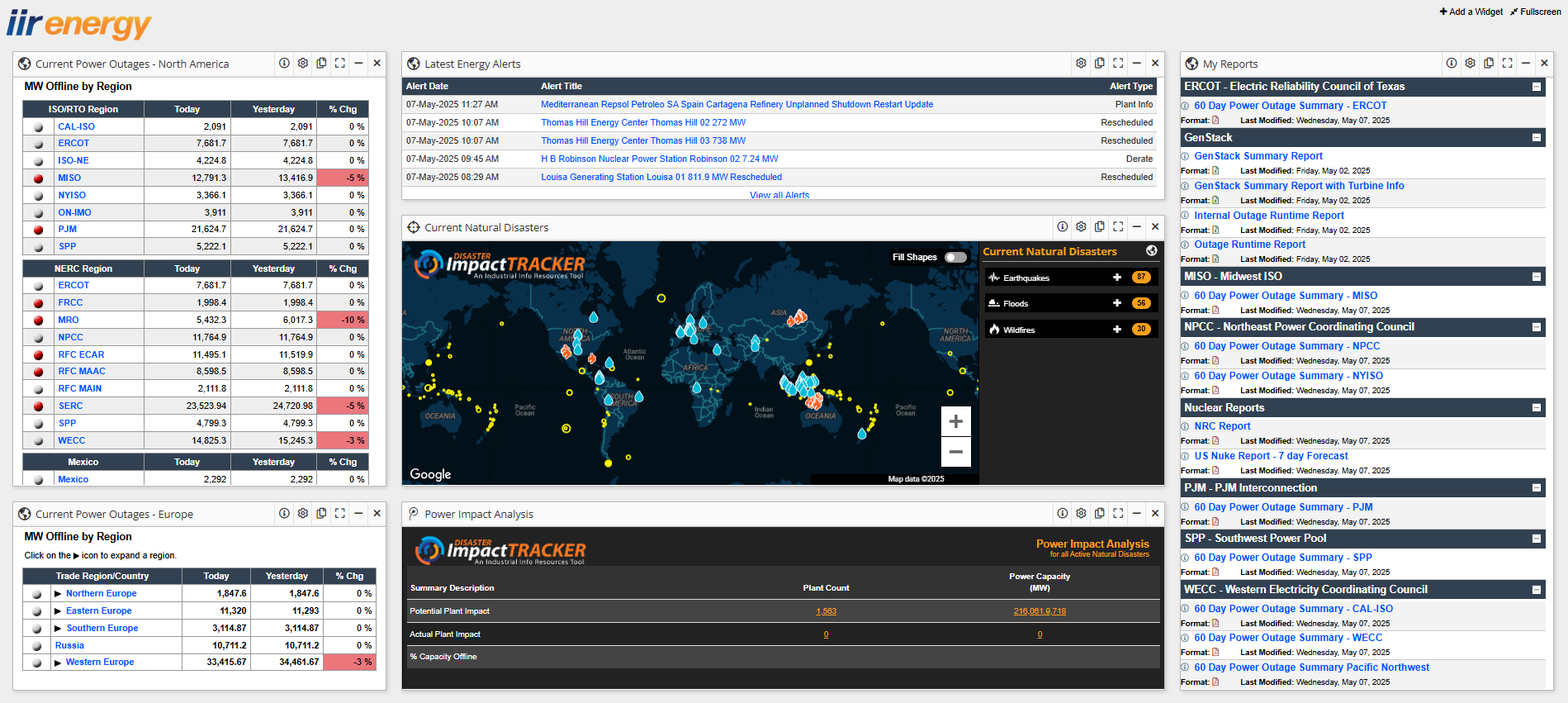This screenshot has width=1568, height=703.
Task: Open GenStack Summary Report with Turbine Info
Action: pos(1299,186)
